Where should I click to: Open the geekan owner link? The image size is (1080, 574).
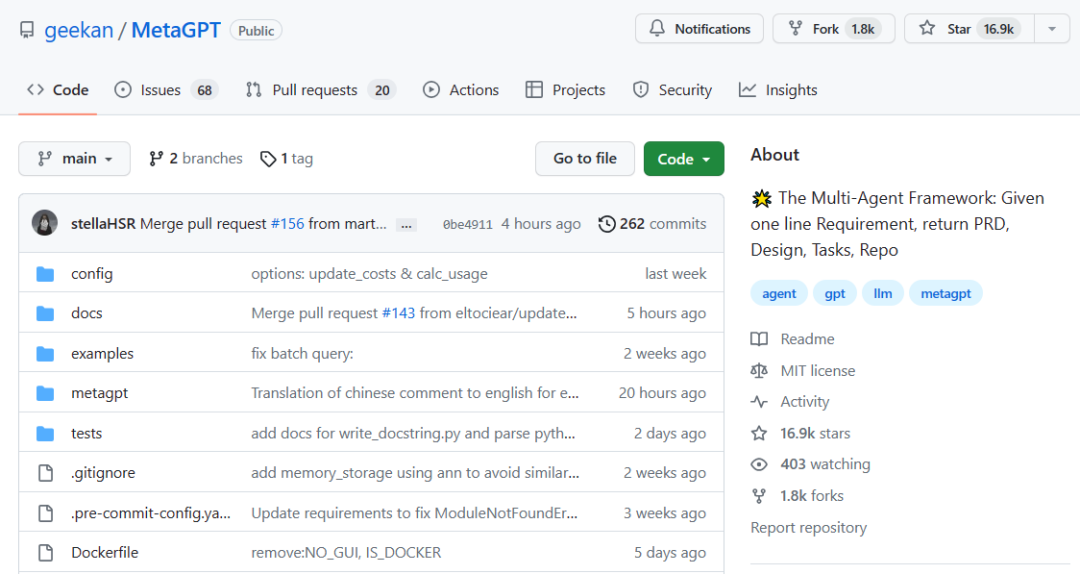pos(79,30)
